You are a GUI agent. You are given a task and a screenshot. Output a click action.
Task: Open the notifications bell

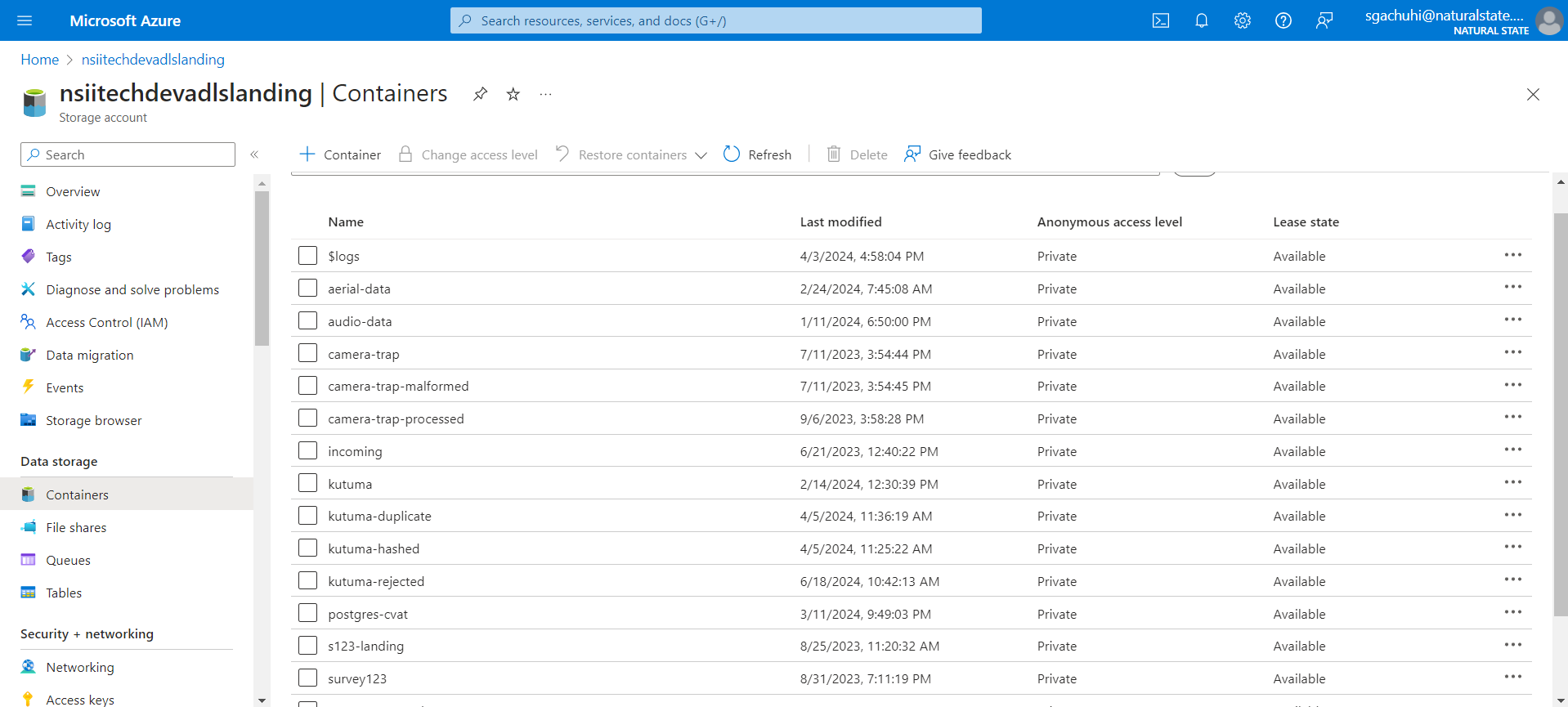pos(1201,20)
